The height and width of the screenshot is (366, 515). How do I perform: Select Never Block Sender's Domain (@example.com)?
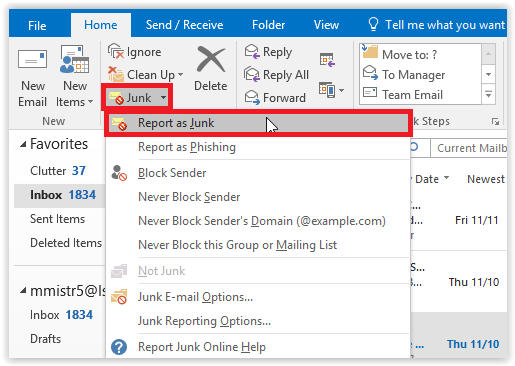click(262, 221)
